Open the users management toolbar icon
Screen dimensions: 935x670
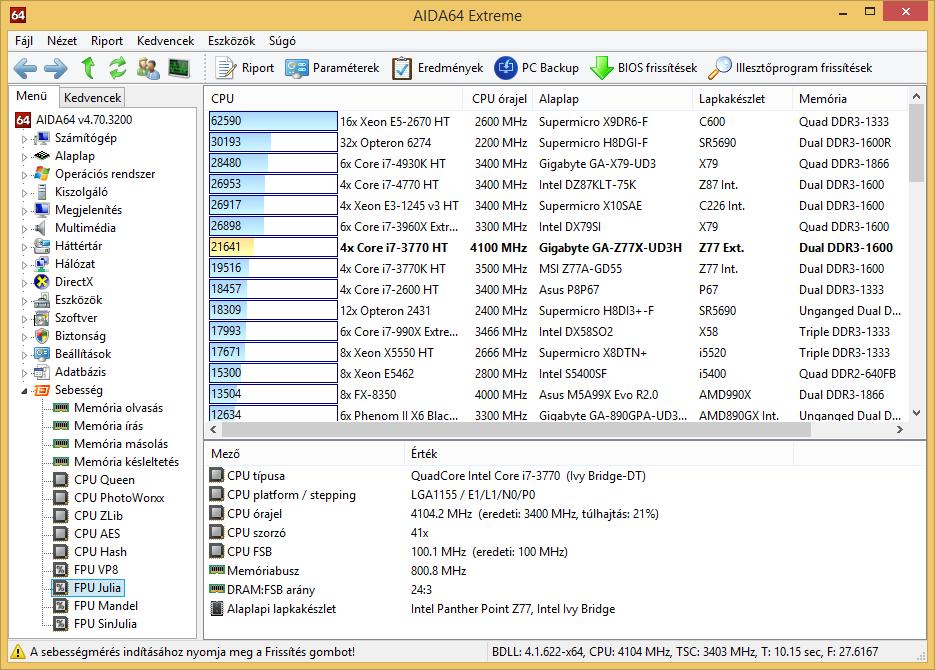point(148,68)
